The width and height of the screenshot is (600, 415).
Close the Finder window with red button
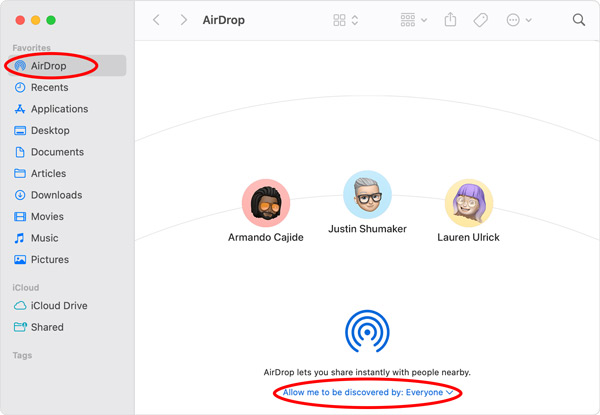[20, 20]
